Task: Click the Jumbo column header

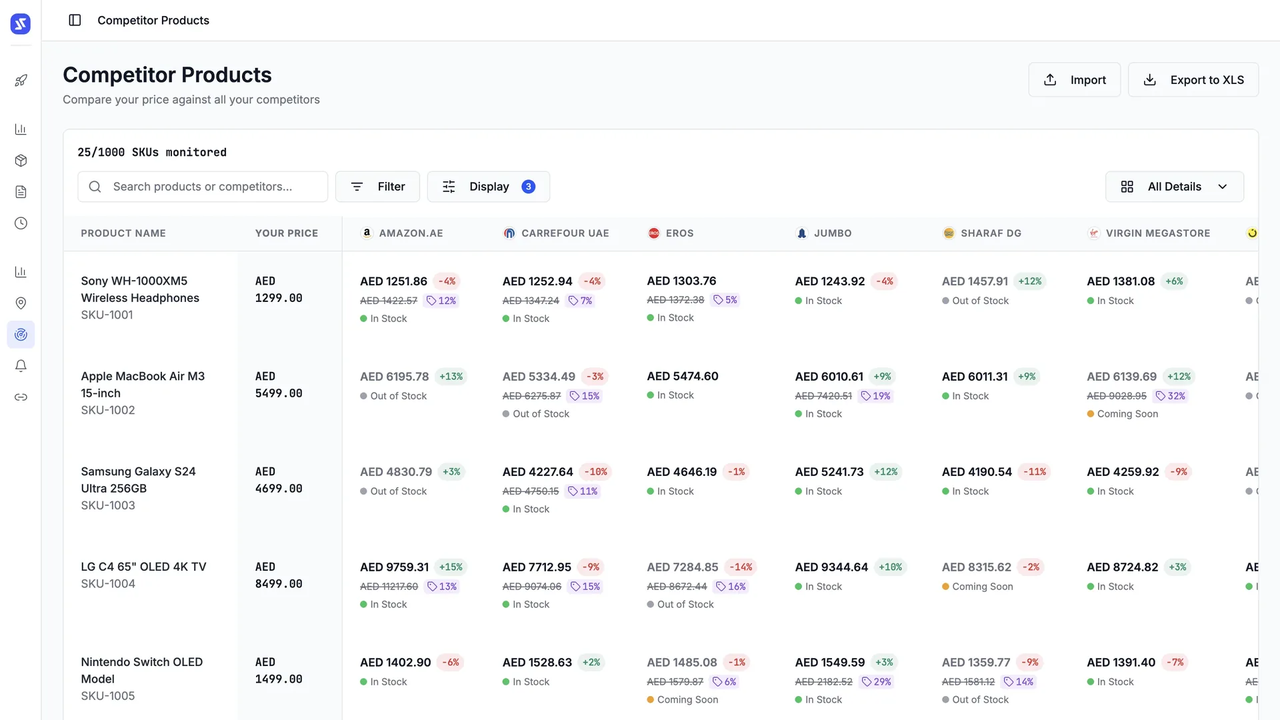Action: (824, 233)
